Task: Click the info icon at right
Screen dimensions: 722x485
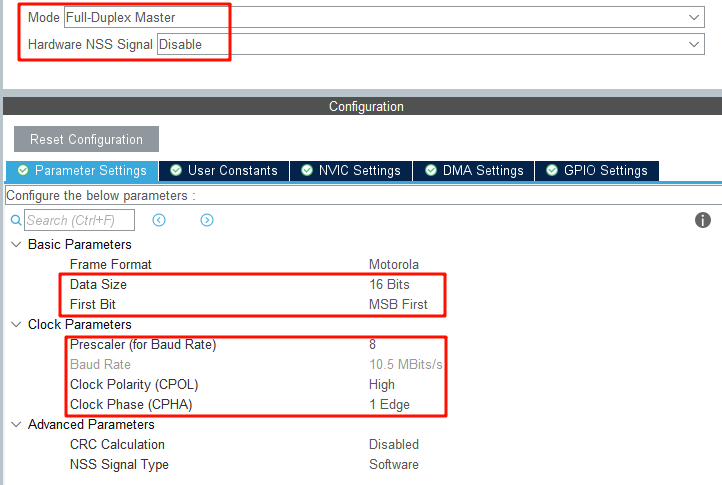Action: (703, 220)
